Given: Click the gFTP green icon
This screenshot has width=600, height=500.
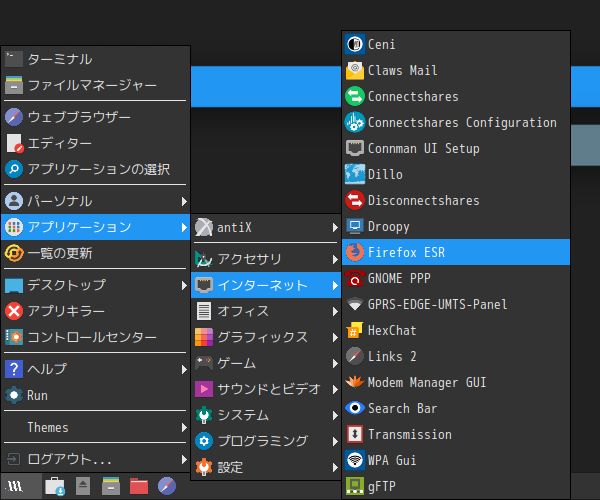Looking at the screenshot, I should (355, 487).
